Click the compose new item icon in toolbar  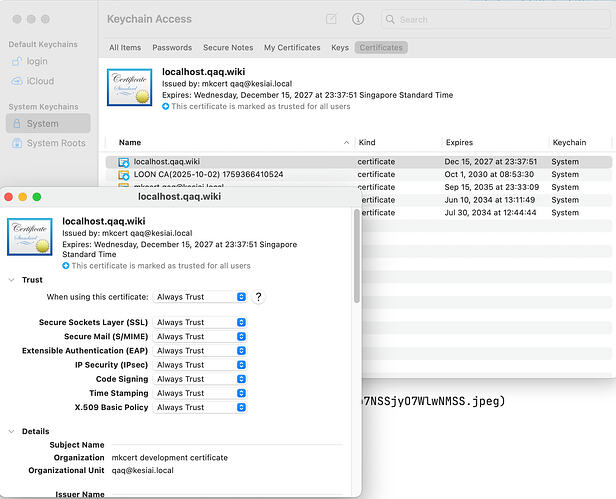coord(331,19)
